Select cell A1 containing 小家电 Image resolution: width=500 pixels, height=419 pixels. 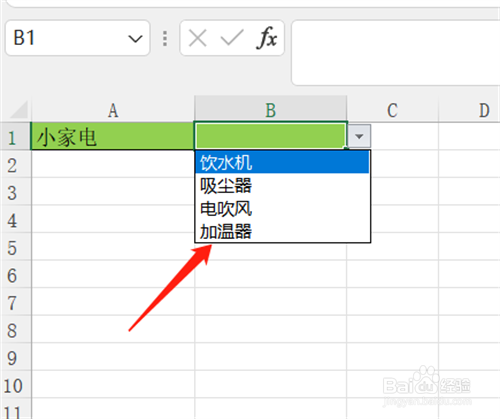click(x=113, y=136)
